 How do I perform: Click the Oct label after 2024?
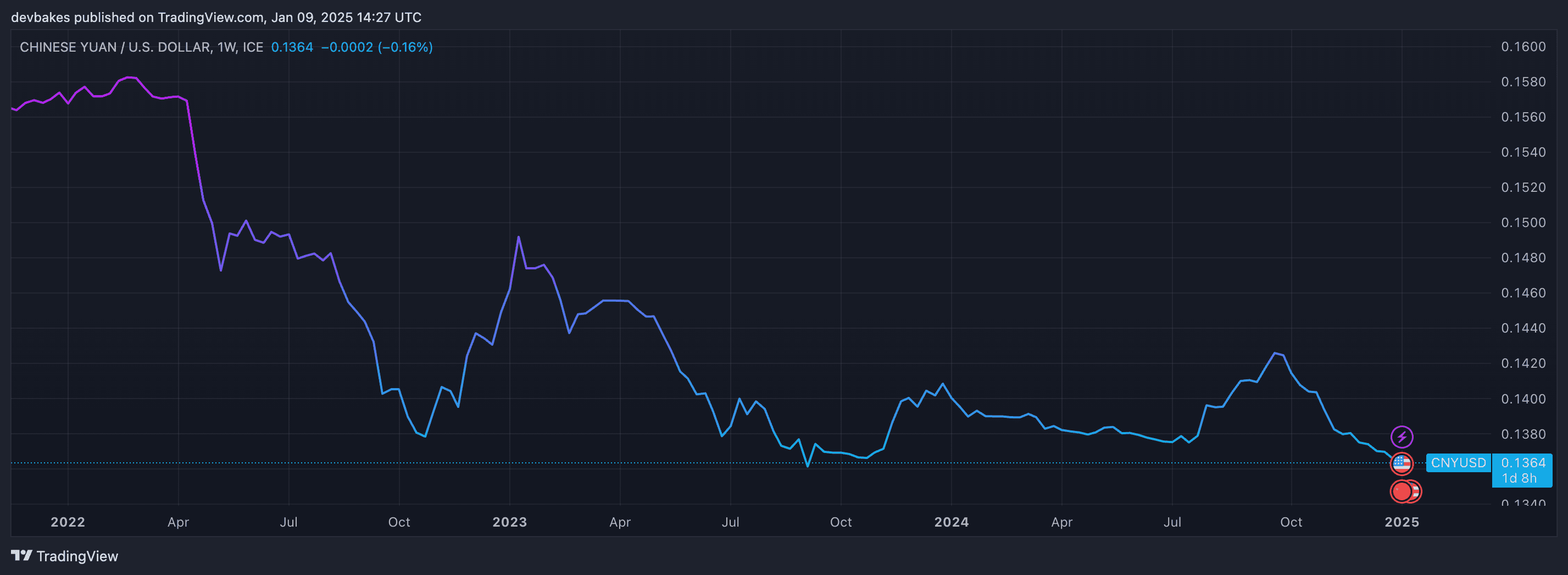pyautogui.click(x=1291, y=522)
